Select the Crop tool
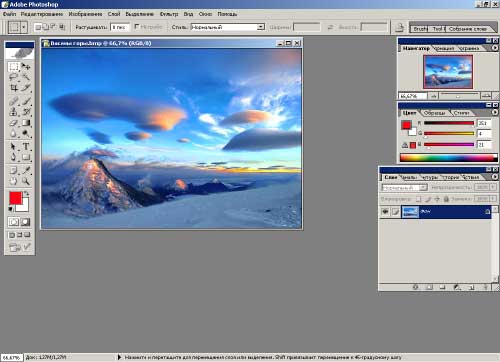The image size is (500, 362). click(x=14, y=88)
